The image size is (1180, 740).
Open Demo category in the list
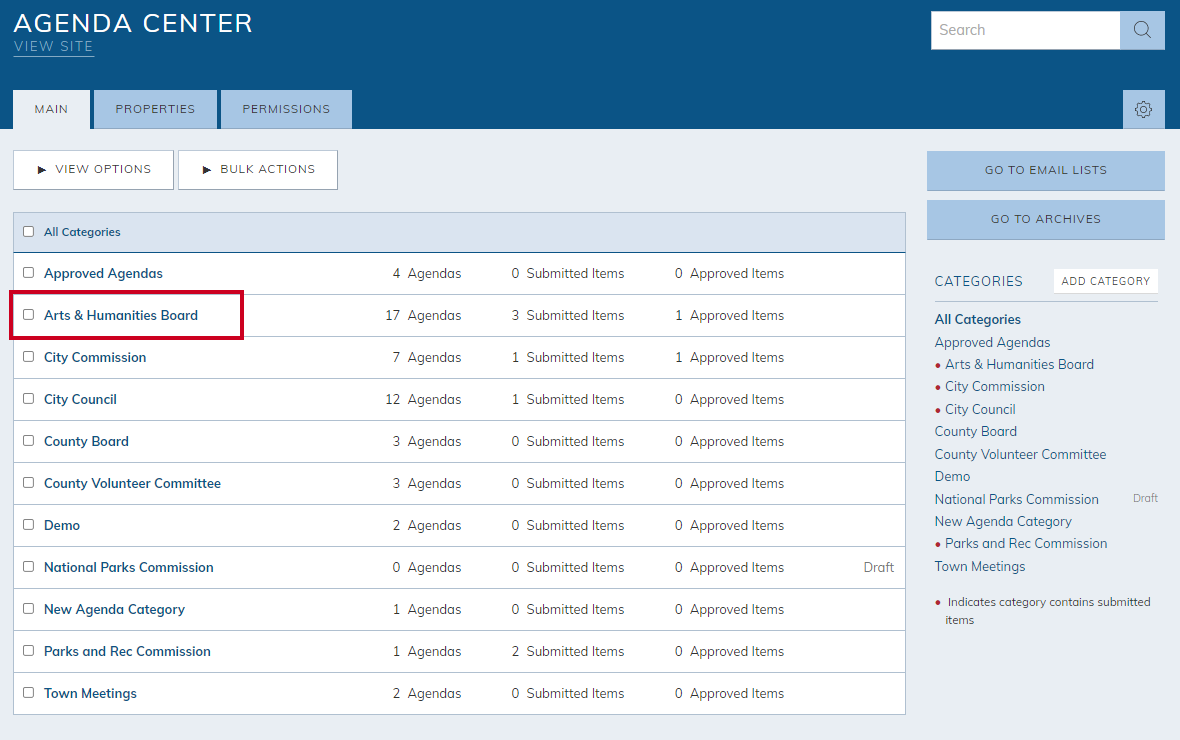coord(62,525)
